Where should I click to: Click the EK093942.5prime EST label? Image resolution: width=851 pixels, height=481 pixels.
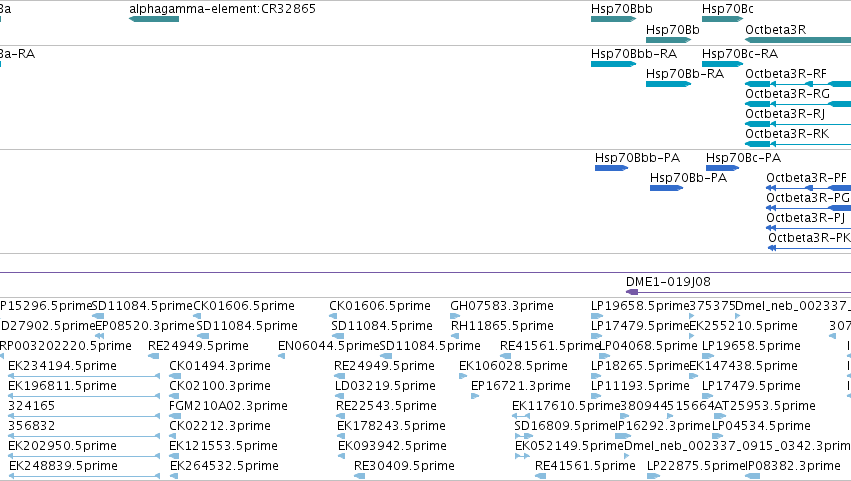coord(392,446)
